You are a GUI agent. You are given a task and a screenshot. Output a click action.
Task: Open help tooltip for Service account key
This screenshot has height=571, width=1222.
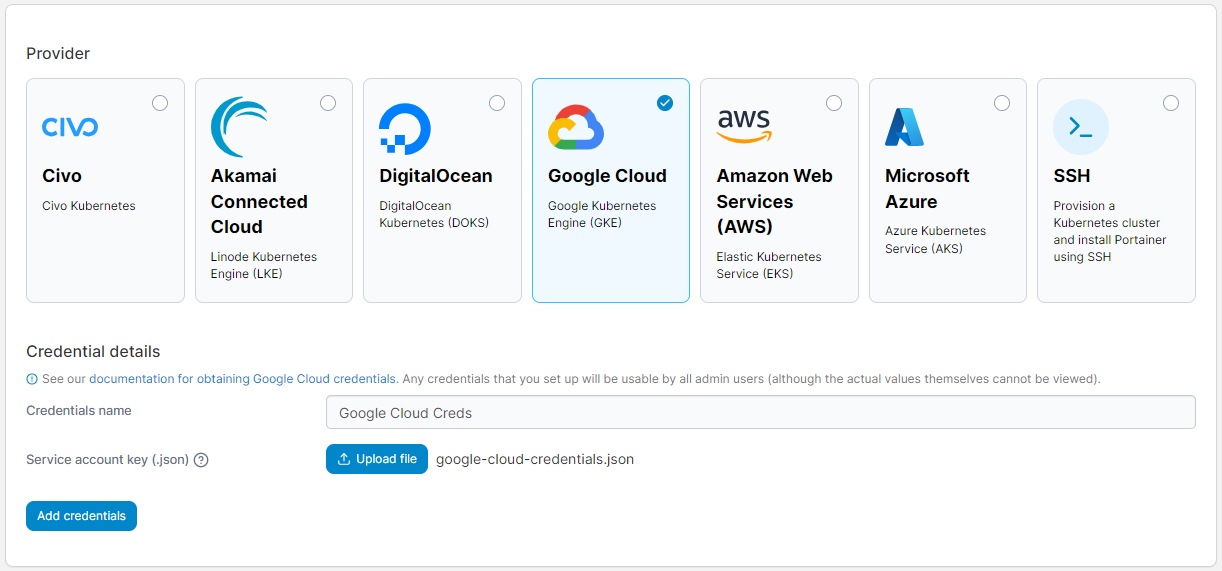tap(201, 460)
